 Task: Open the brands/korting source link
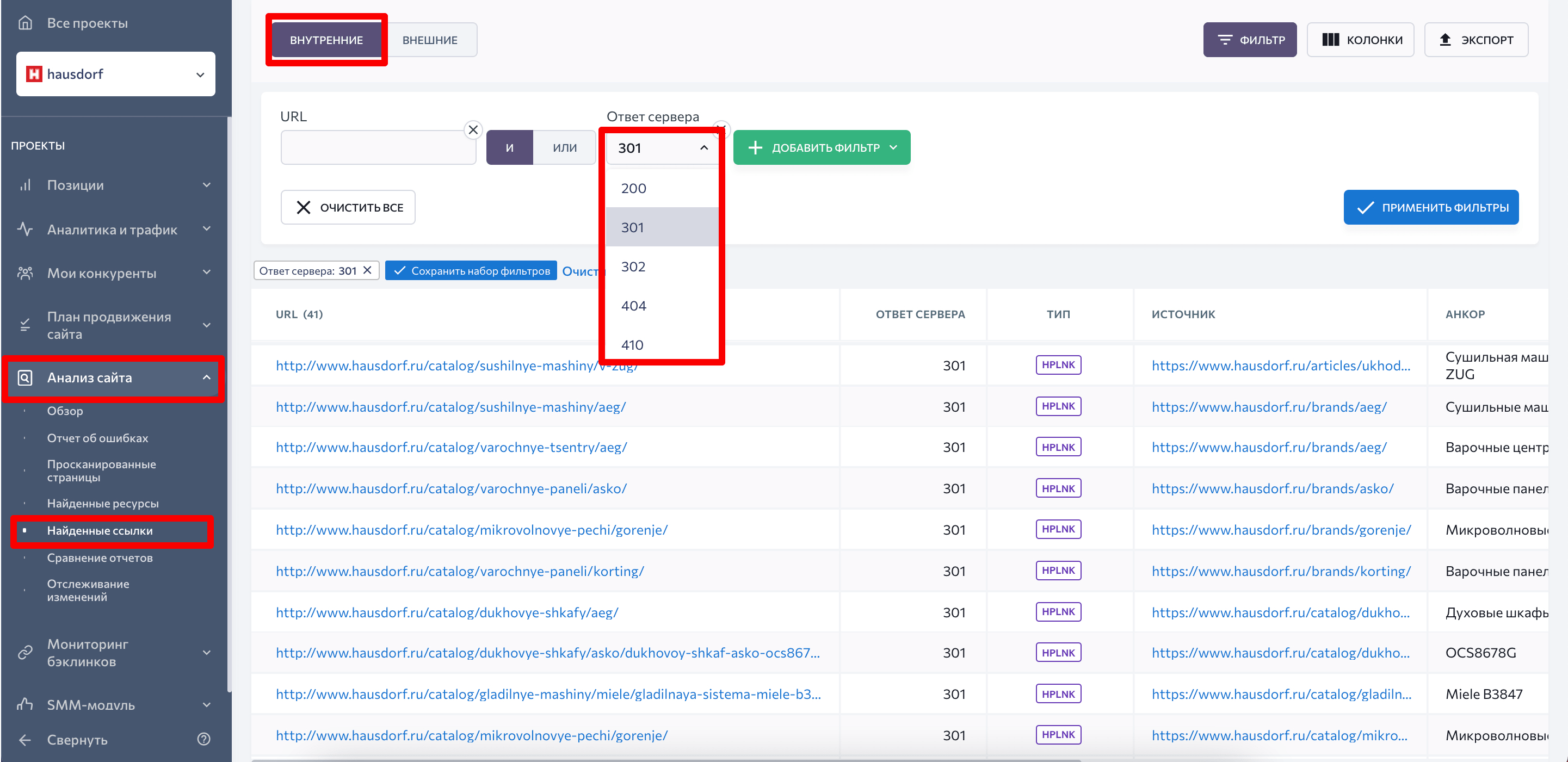1281,571
